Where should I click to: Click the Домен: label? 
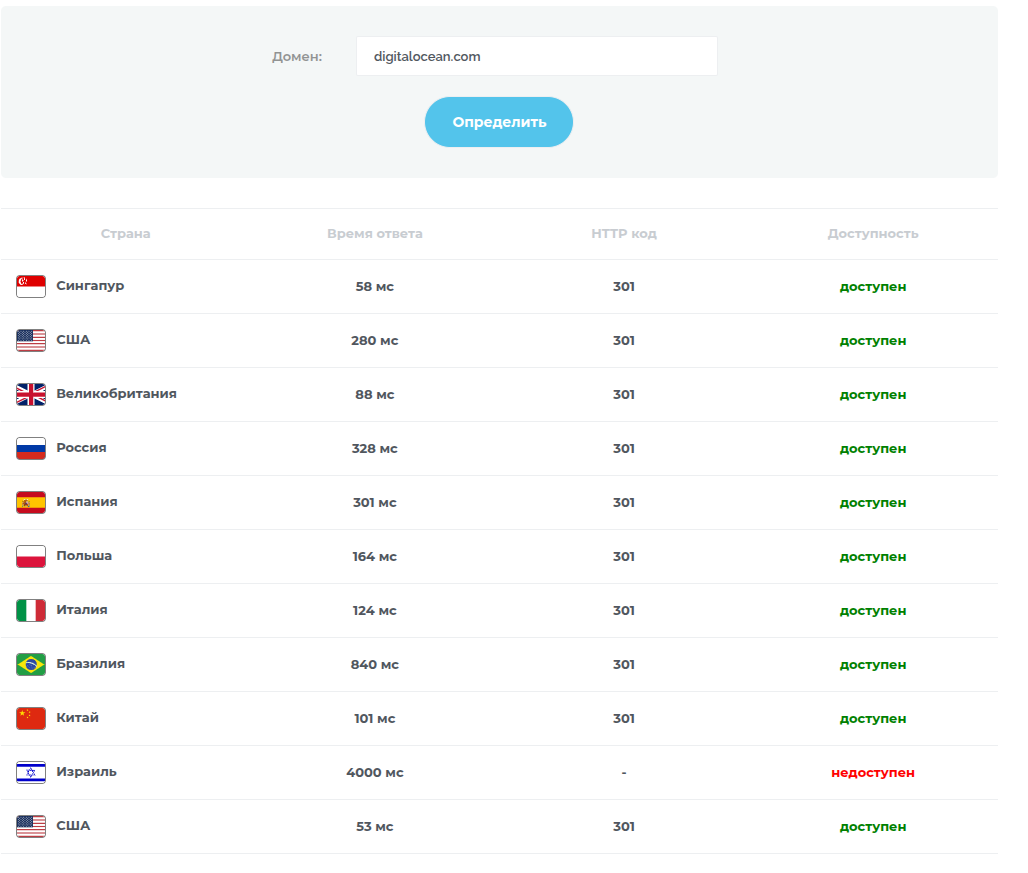(297, 56)
